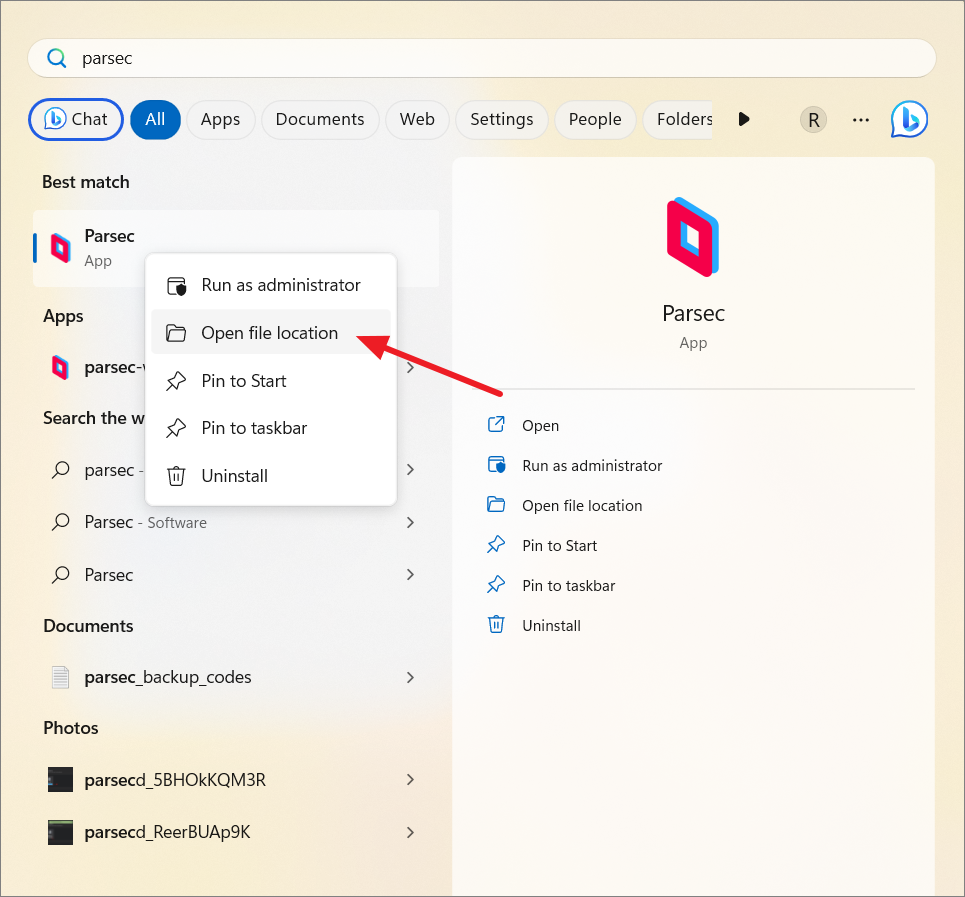965x897 pixels.
Task: Click the parsec installer icon under Apps
Action: point(60,367)
